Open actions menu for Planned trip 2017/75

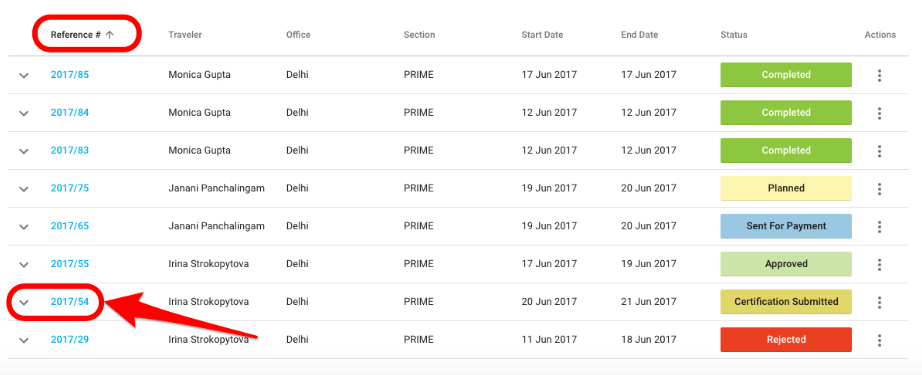coord(879,189)
